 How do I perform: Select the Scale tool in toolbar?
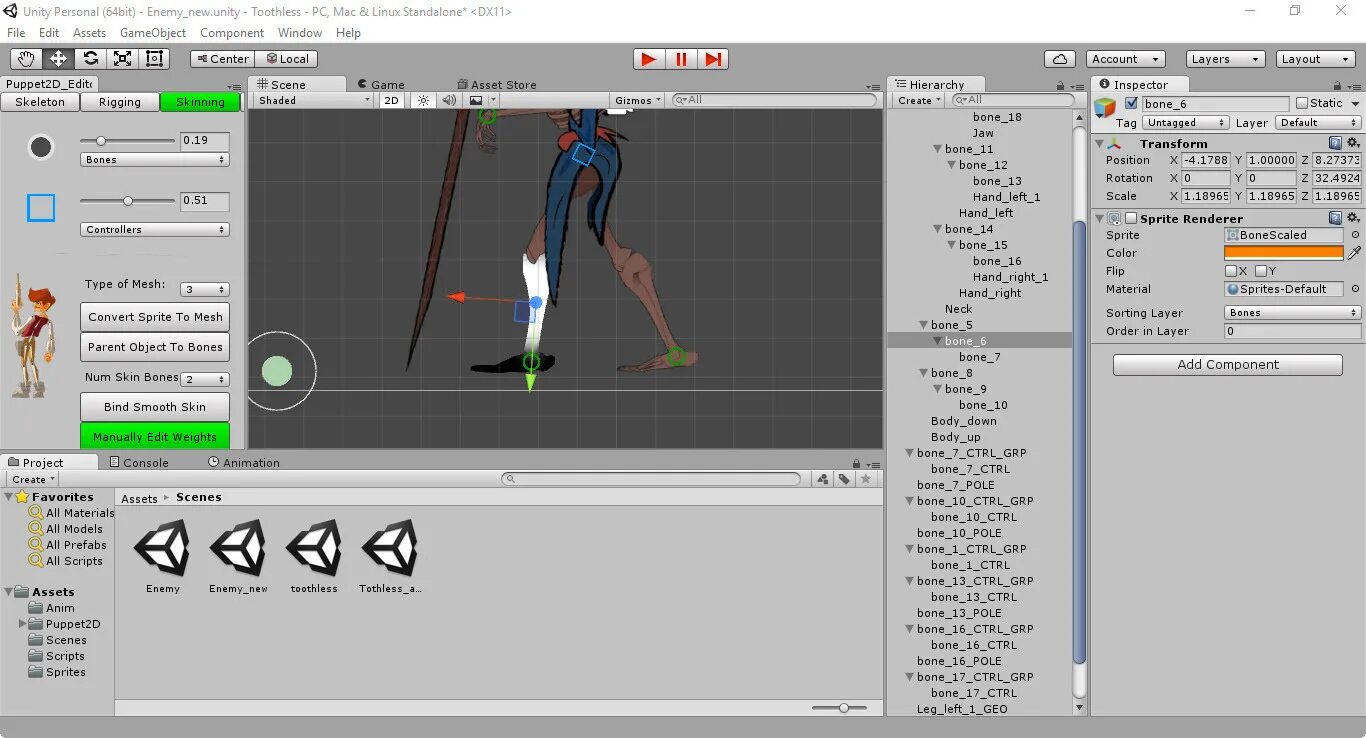[x=122, y=59]
